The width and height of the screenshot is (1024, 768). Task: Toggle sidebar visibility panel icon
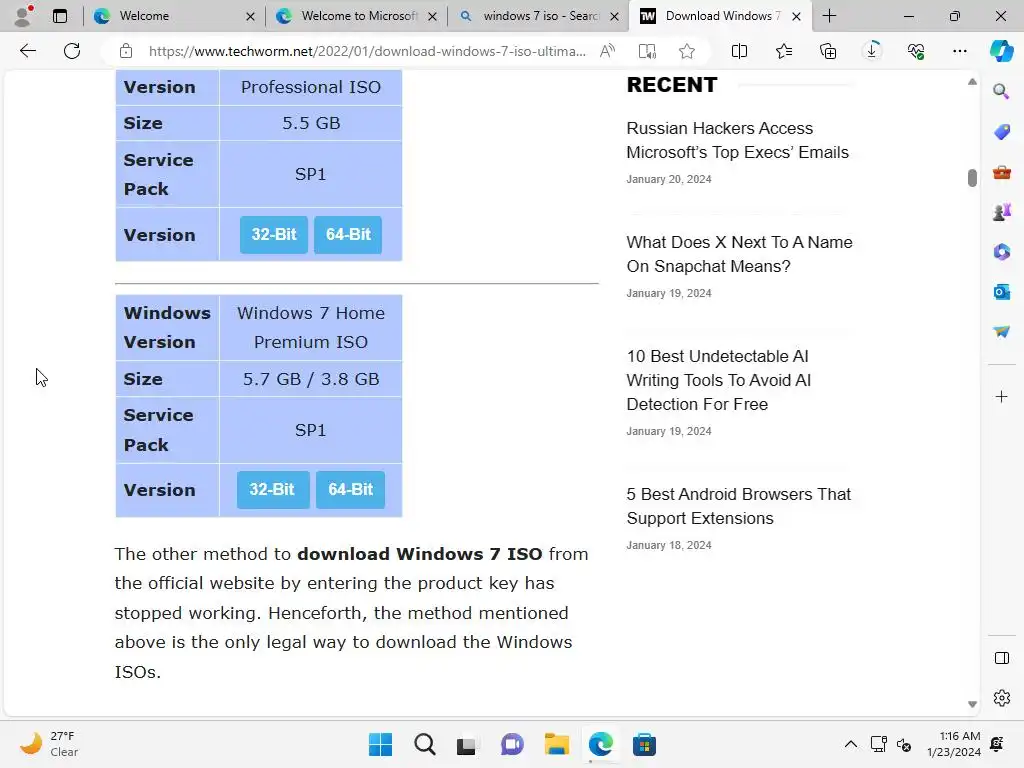tap(1001, 658)
